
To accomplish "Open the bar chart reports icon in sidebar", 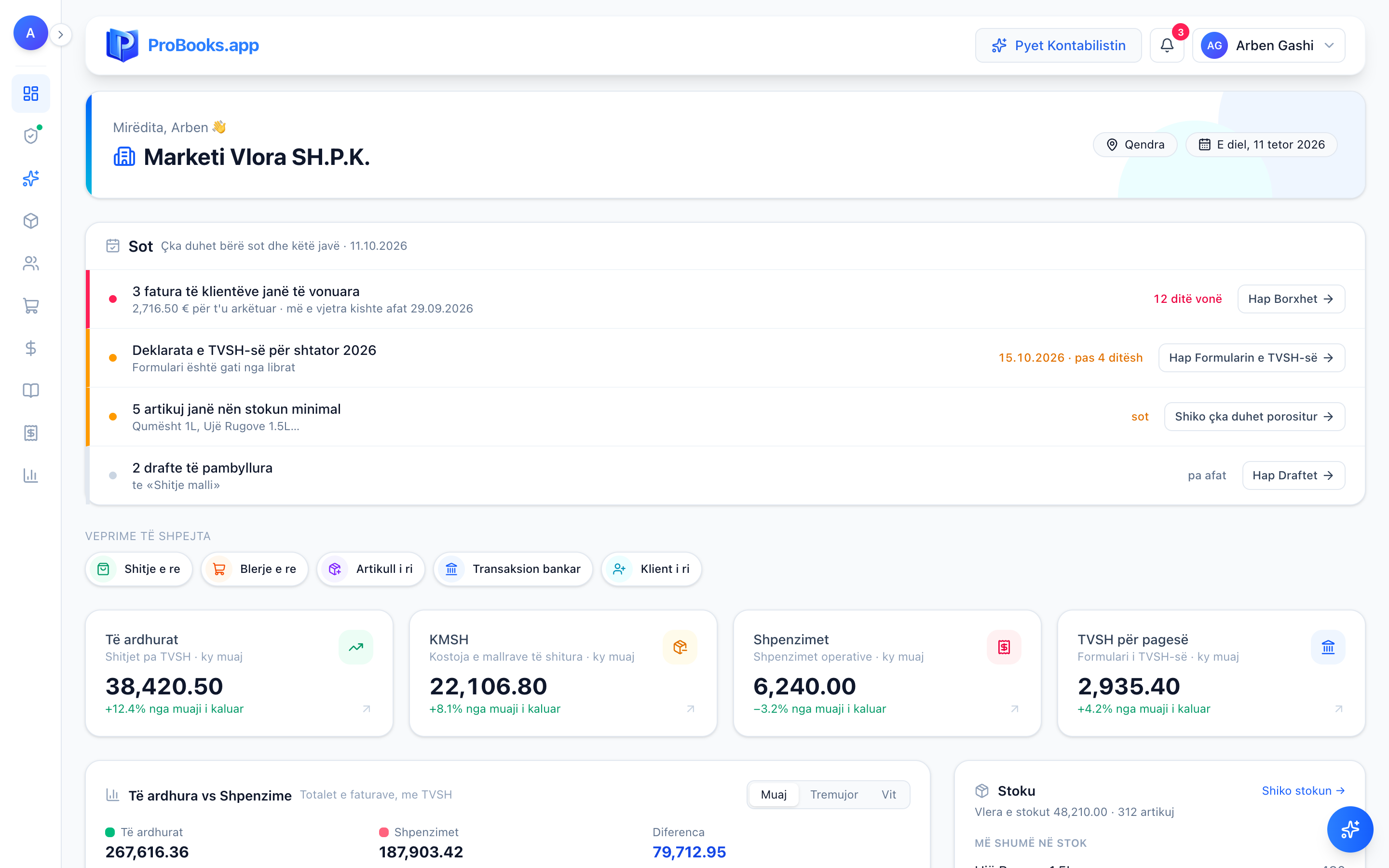I will (30, 476).
